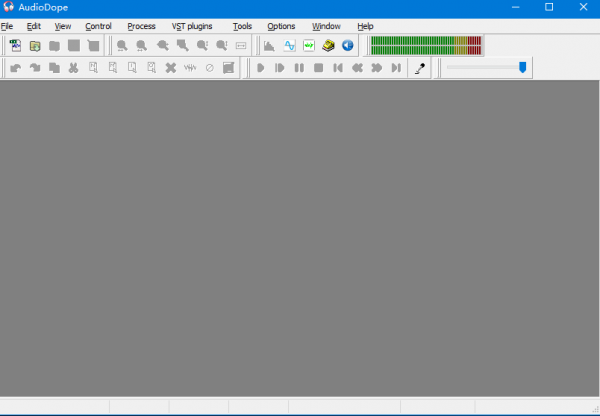
Task: Click the Stop playback control
Action: pos(318,68)
